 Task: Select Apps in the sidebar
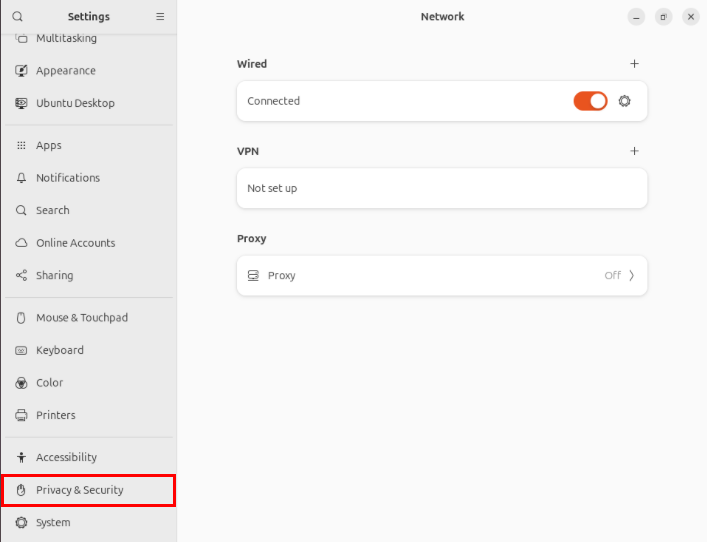[89, 145]
